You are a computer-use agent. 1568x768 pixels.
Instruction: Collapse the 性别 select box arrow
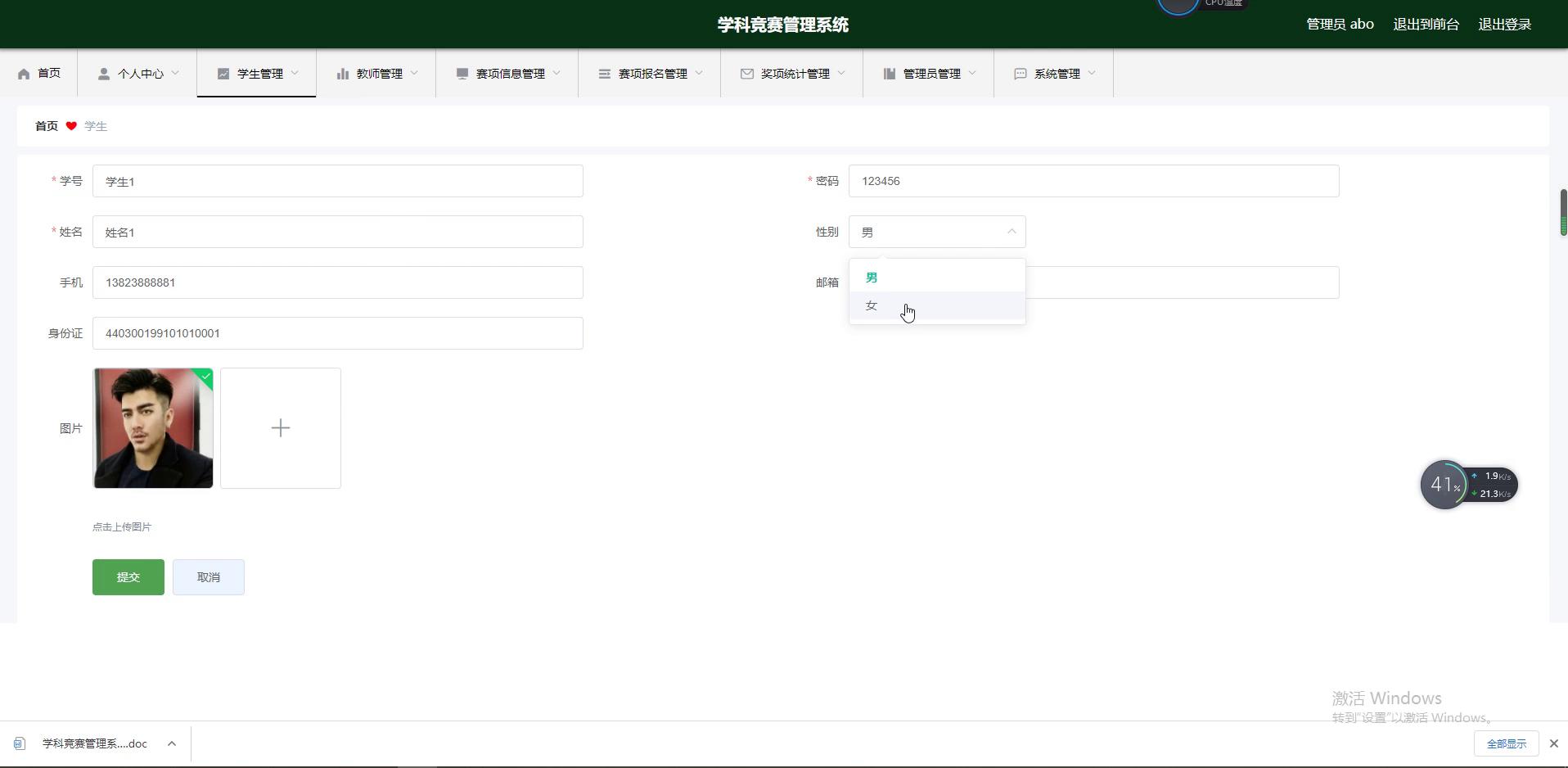click(1012, 232)
